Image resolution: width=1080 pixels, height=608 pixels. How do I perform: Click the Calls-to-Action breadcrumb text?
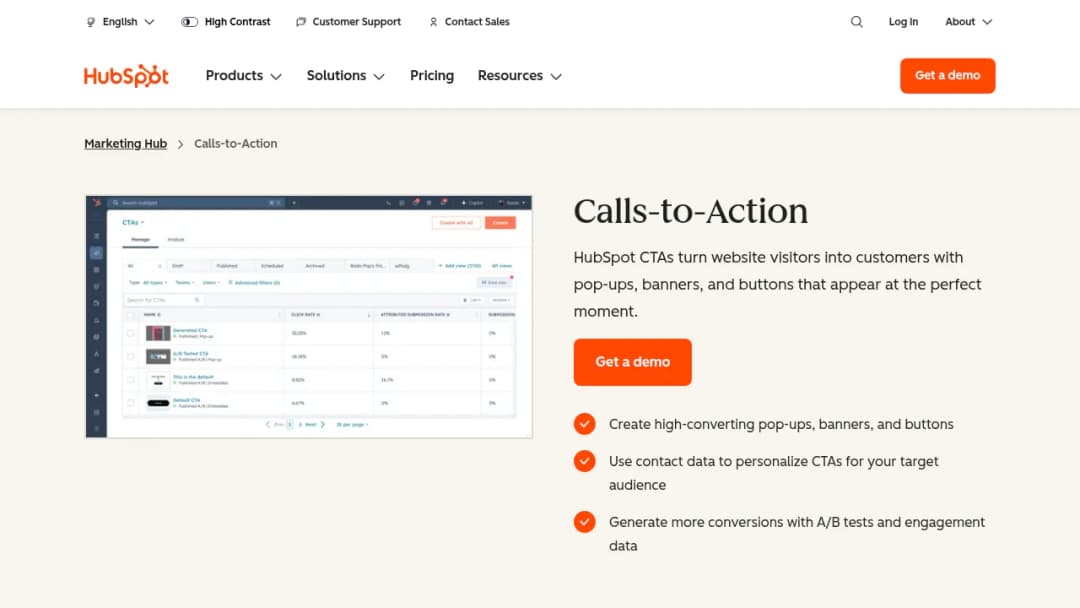click(x=236, y=143)
